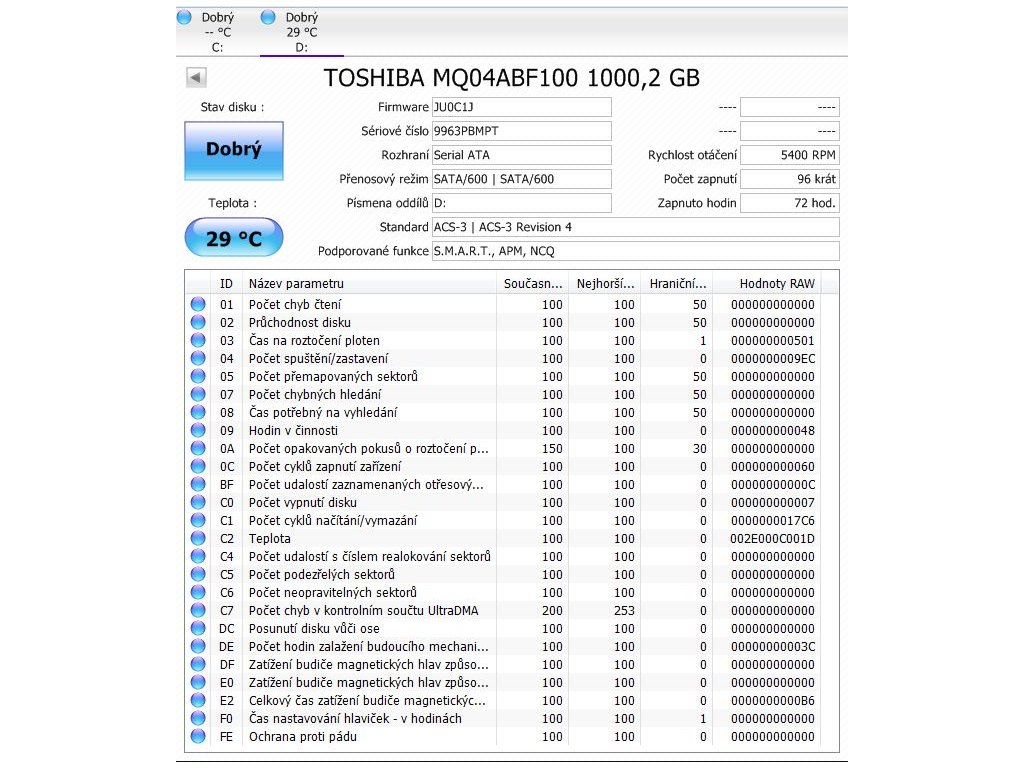The image size is (1024, 768).
Task: Click the status icon of row DF
Action: pyautogui.click(x=198, y=665)
